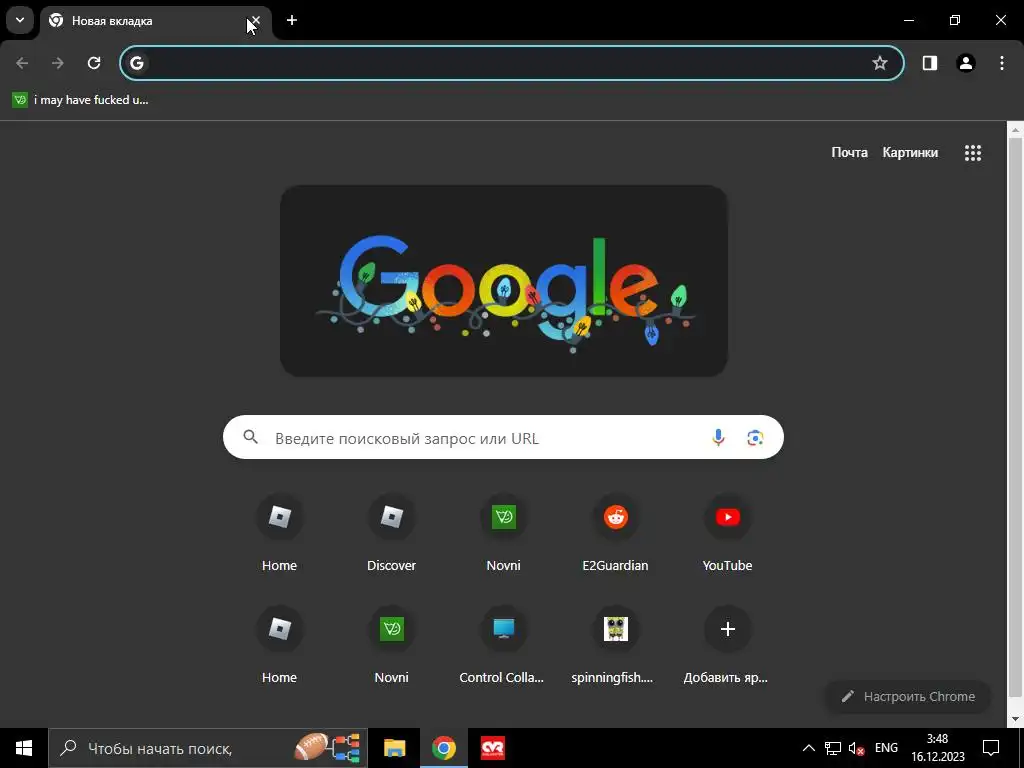Open the first-row Novni shortcut
1024x768 pixels.
(x=504, y=533)
